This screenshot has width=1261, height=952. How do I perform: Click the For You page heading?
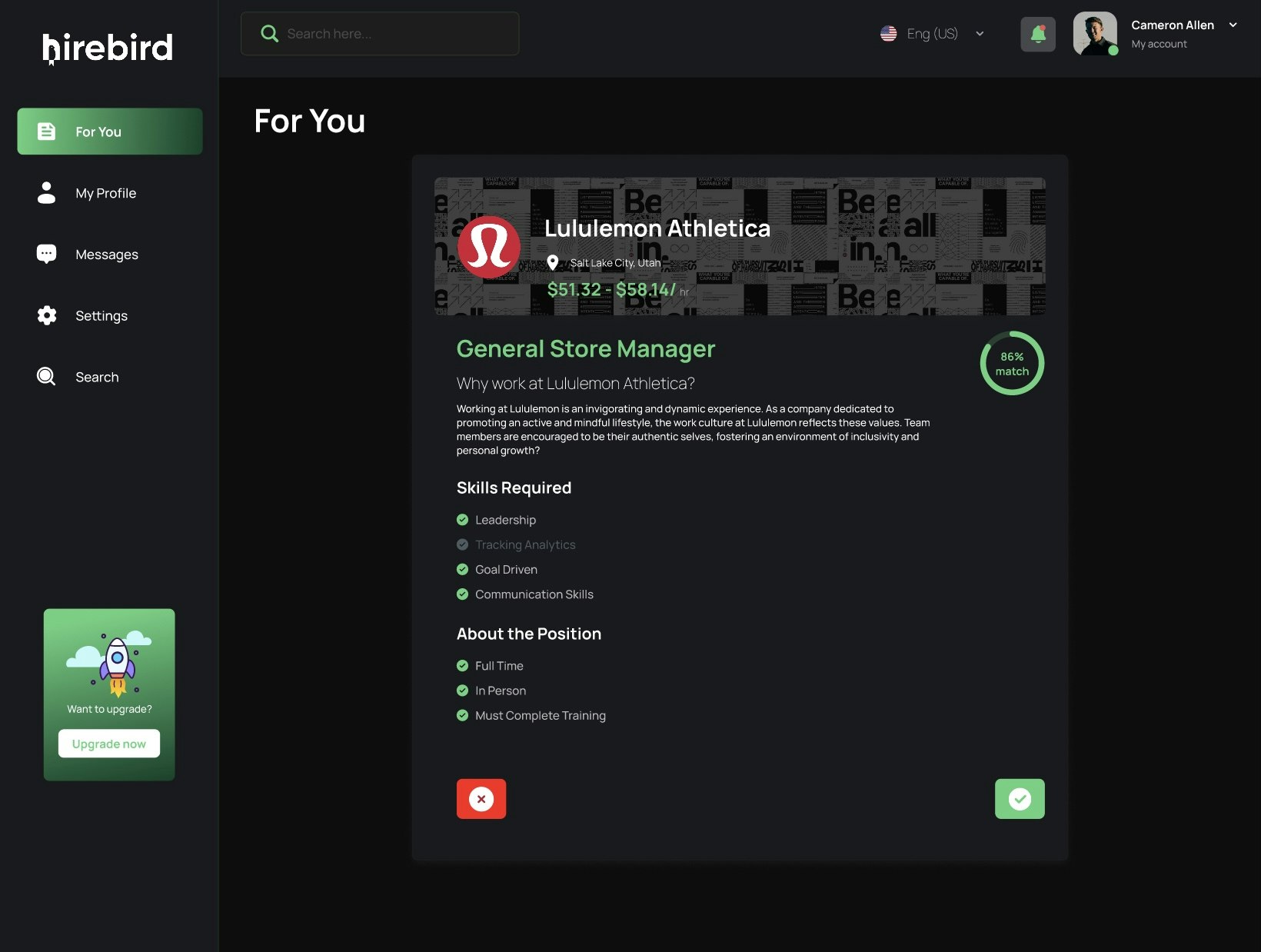(x=310, y=121)
